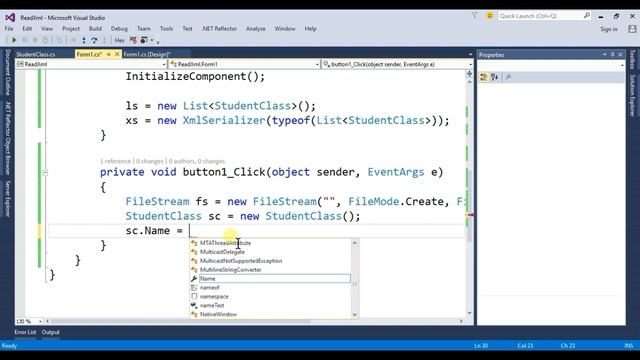Click the account picture icon

pos(632,29)
